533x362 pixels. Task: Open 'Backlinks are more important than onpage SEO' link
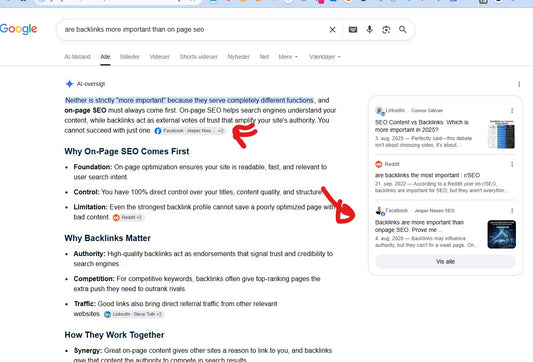[x=419, y=226]
